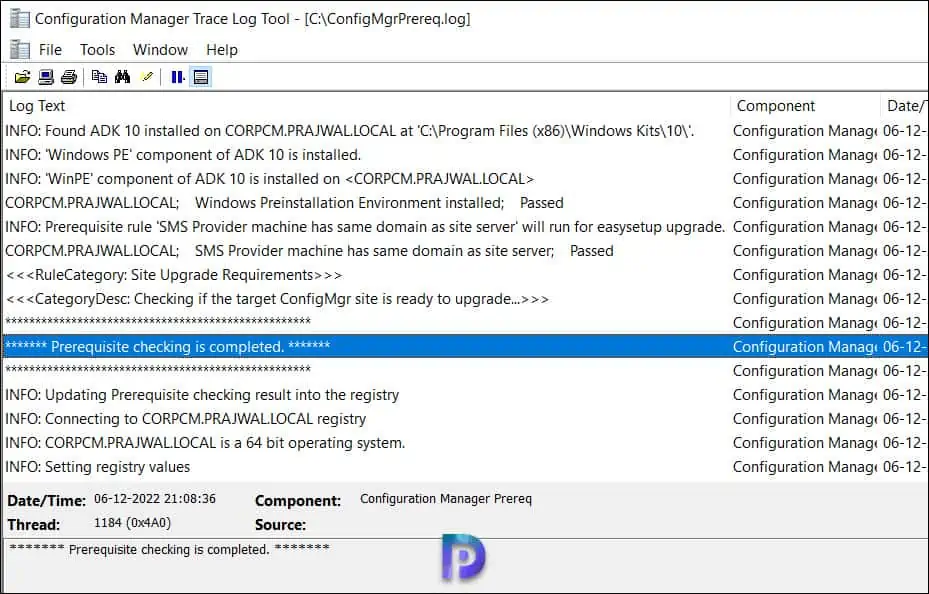The image size is (929, 594).
Task: Click the Highlight pencil toolbar icon
Action: [147, 77]
